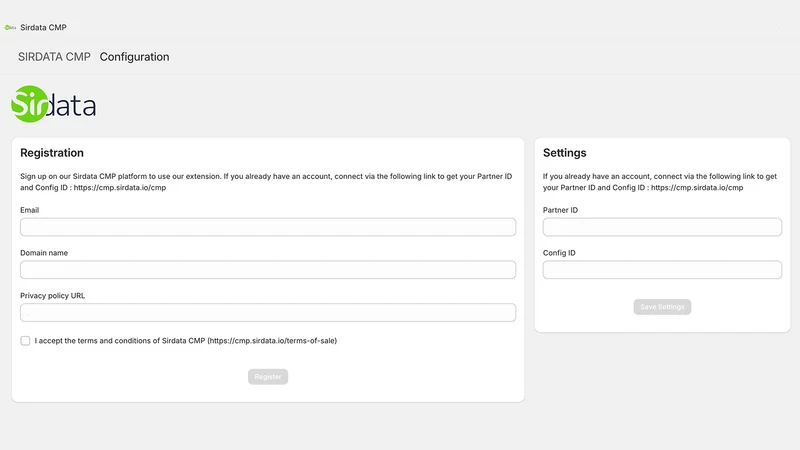Viewport: 800px width, 450px height.
Task: Click the Save Settings button
Action: (662, 307)
